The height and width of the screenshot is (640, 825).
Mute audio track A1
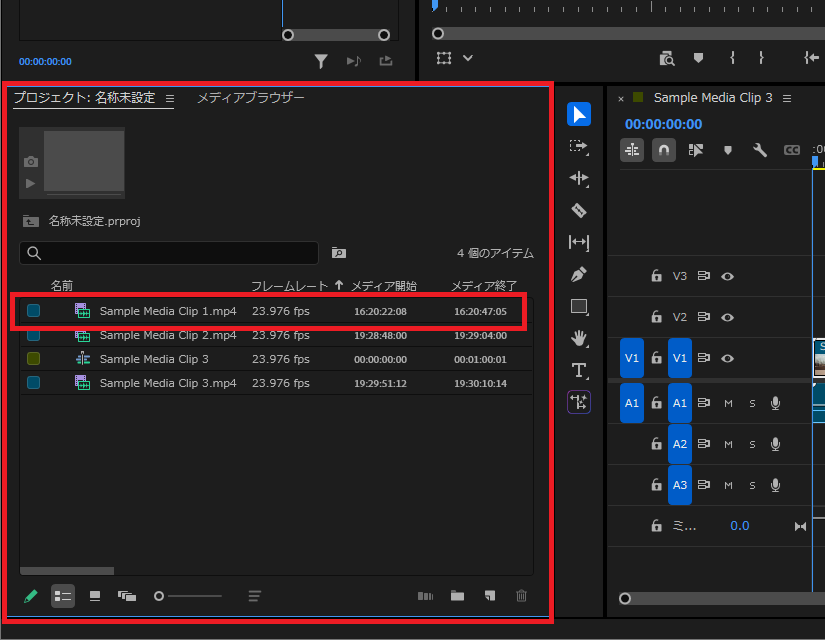pyautogui.click(x=728, y=403)
